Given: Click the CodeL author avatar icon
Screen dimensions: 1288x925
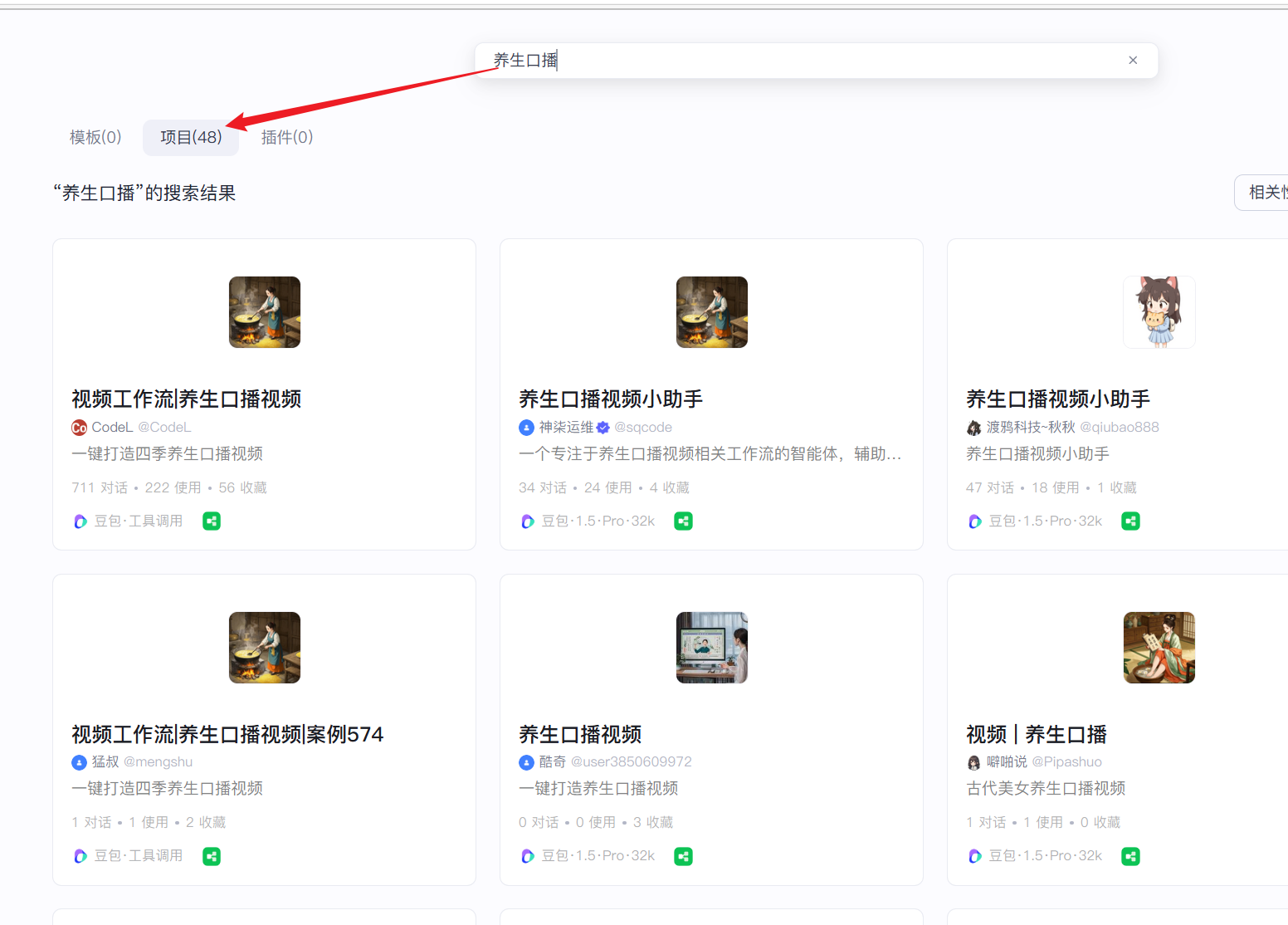Looking at the screenshot, I should point(80,428).
